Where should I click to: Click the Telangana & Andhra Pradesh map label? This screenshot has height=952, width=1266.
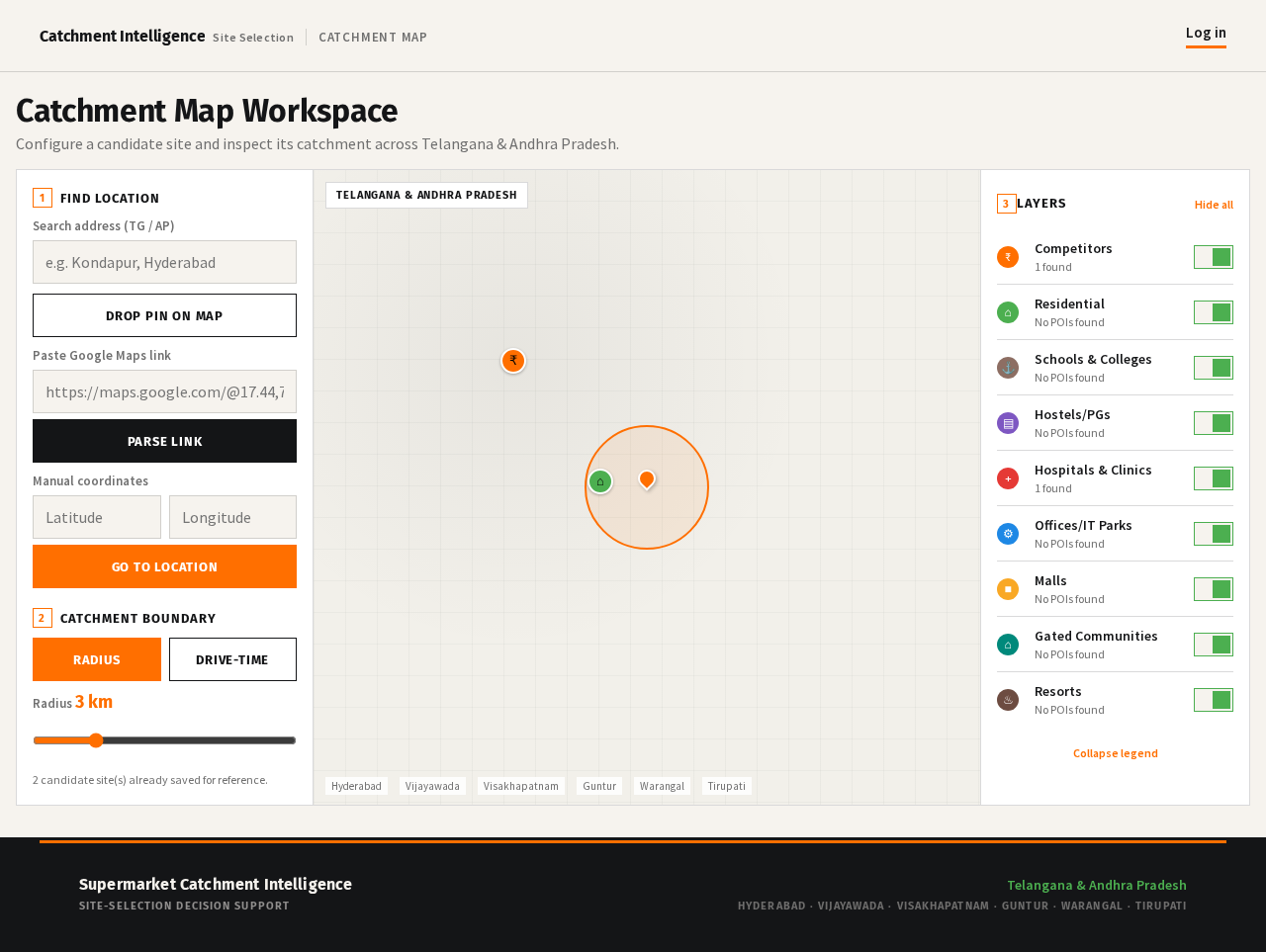426,195
